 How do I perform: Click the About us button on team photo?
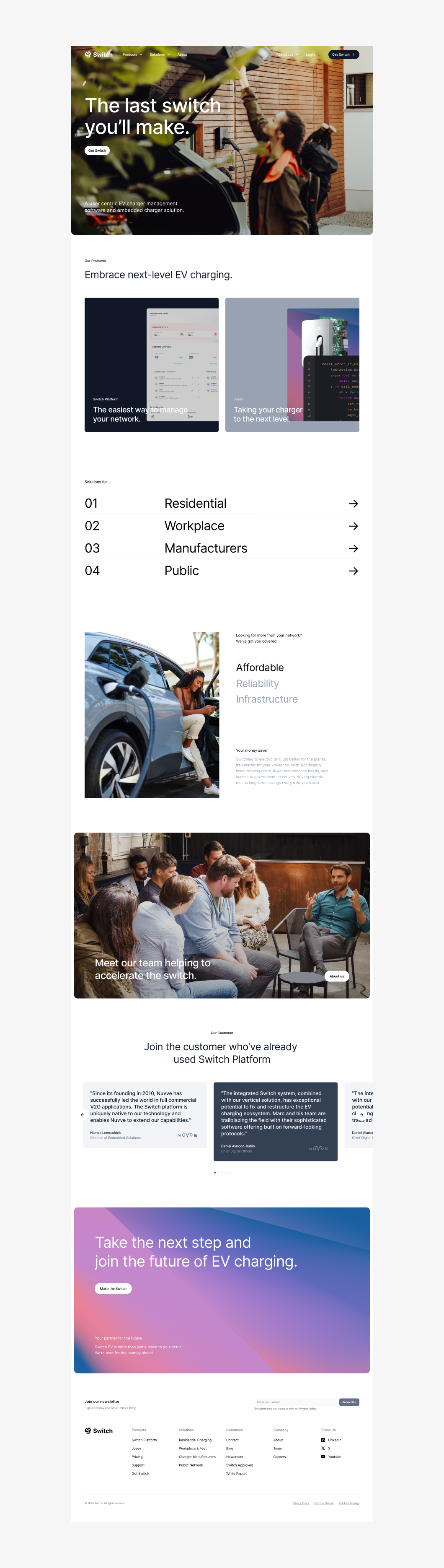[336, 976]
